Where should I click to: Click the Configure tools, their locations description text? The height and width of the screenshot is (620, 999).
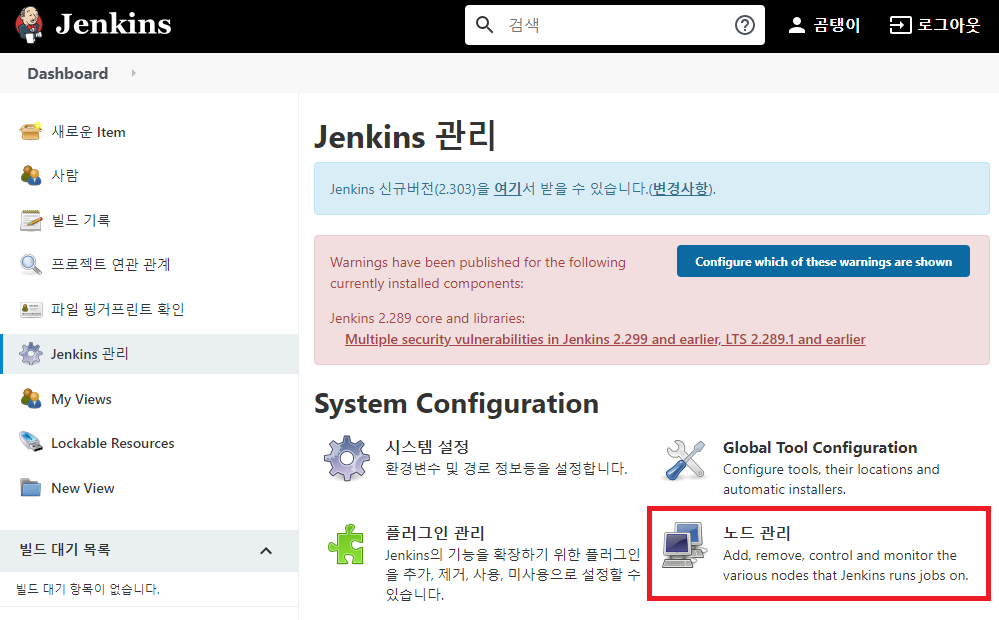(x=831, y=479)
